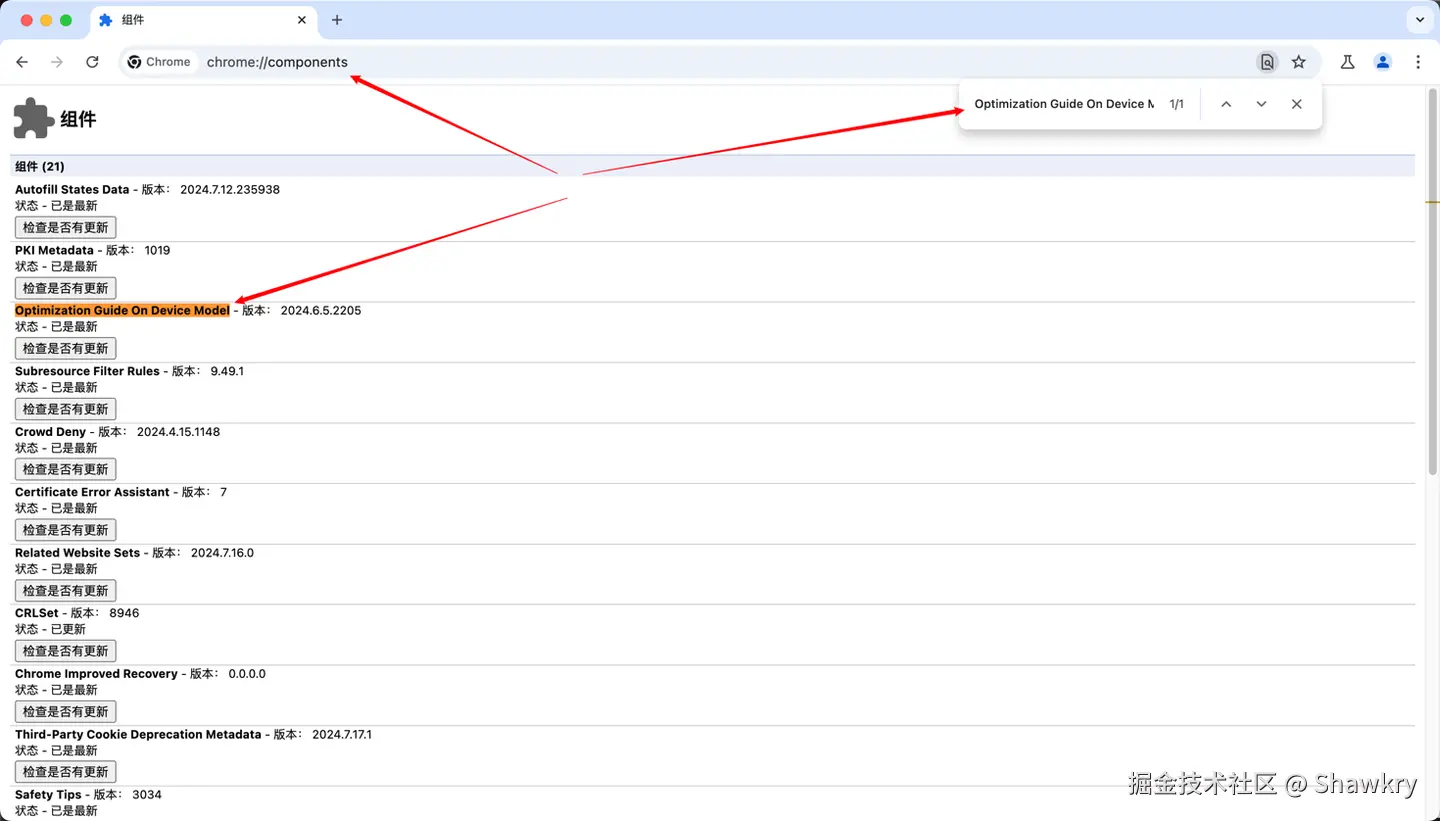1440x821 pixels.
Task: Click the CRLSet version 8946
Action: [x=124, y=613]
